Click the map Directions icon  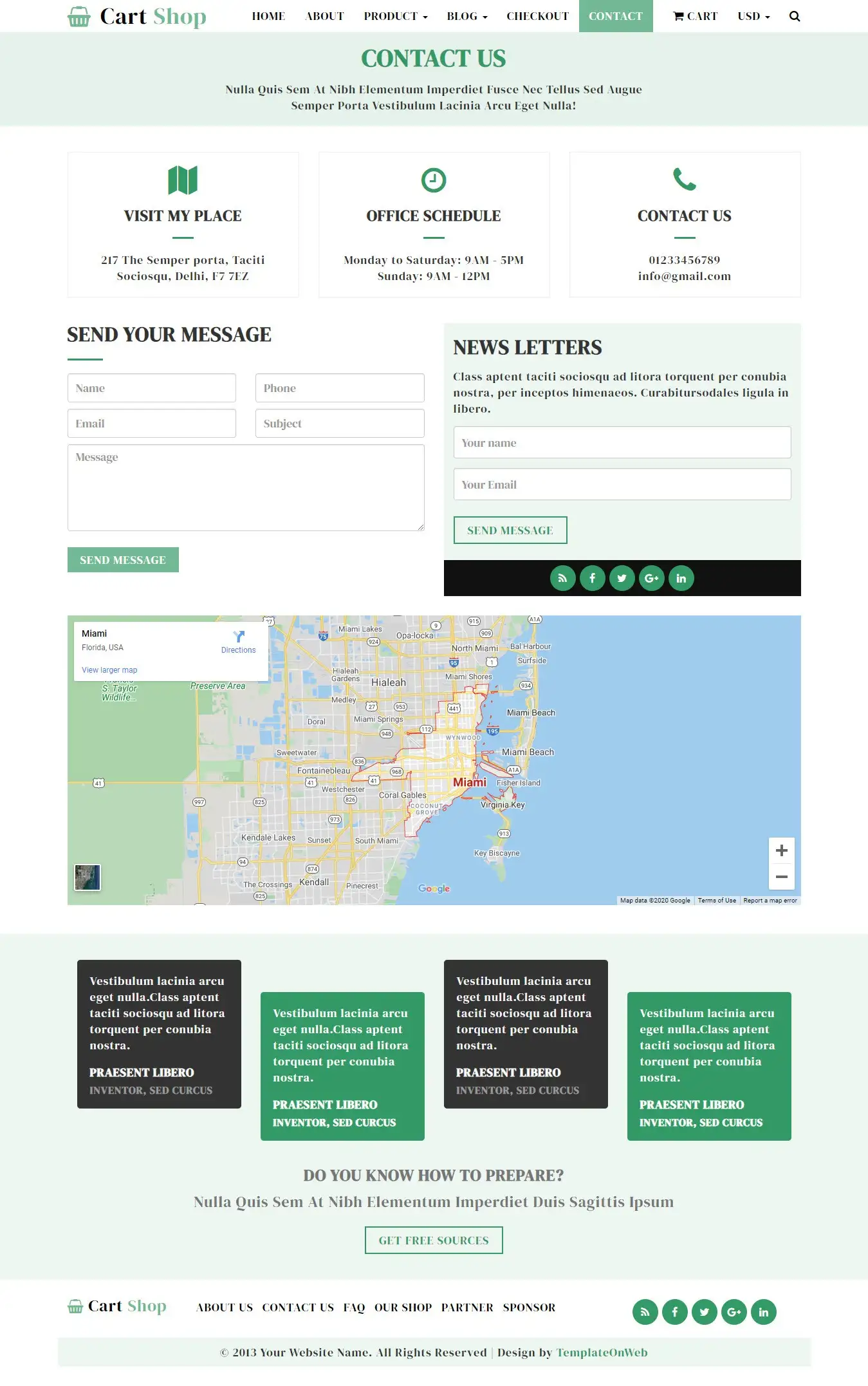[239, 637]
